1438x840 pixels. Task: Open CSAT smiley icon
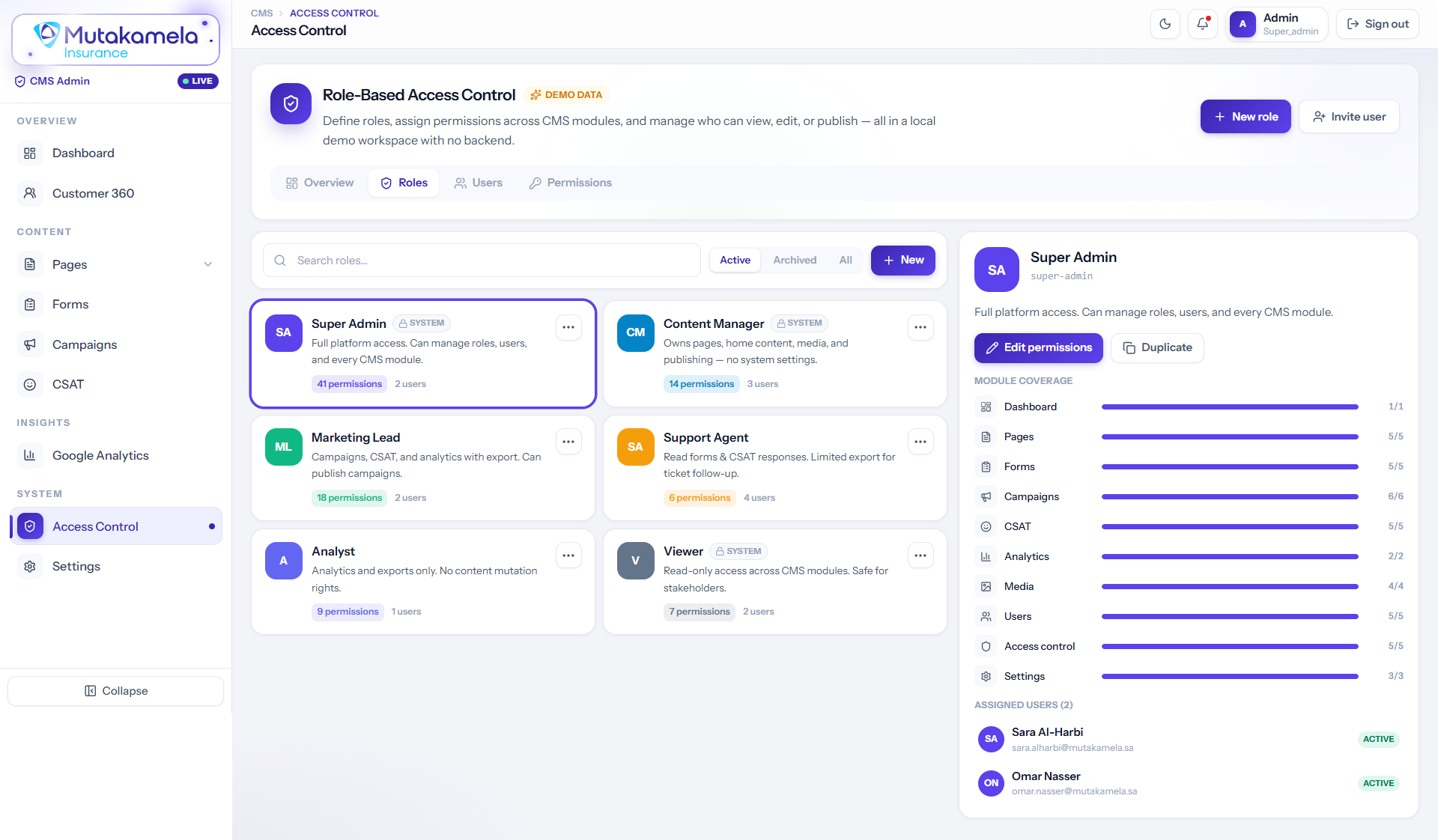tap(30, 384)
